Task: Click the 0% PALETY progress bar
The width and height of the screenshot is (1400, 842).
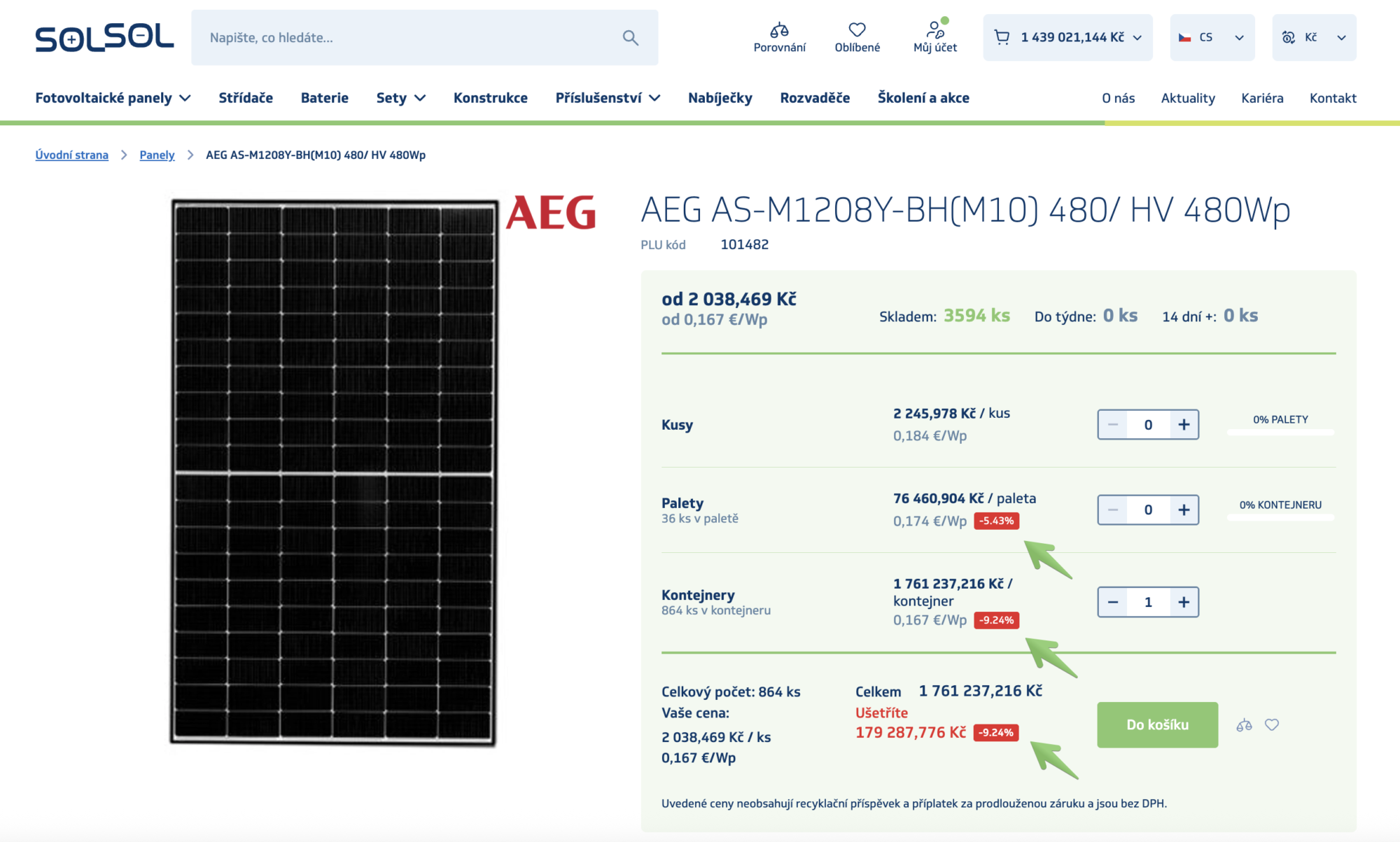Action: click(1280, 432)
